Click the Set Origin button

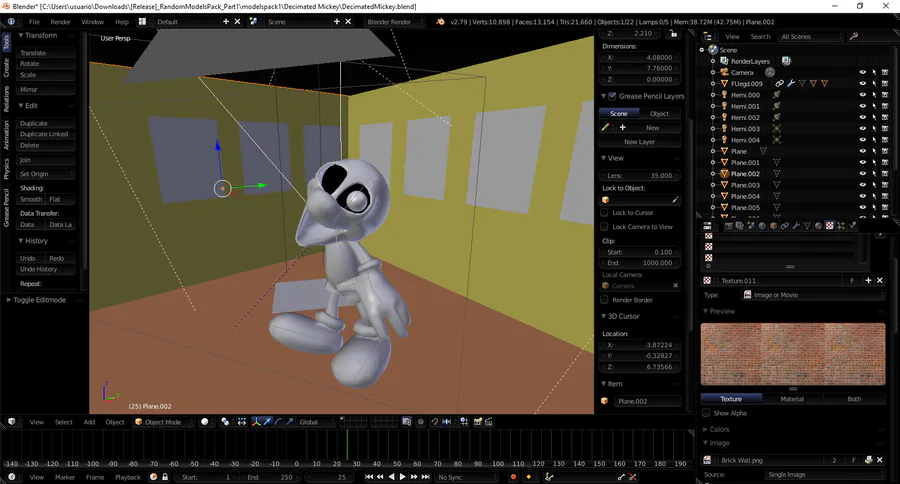46,173
